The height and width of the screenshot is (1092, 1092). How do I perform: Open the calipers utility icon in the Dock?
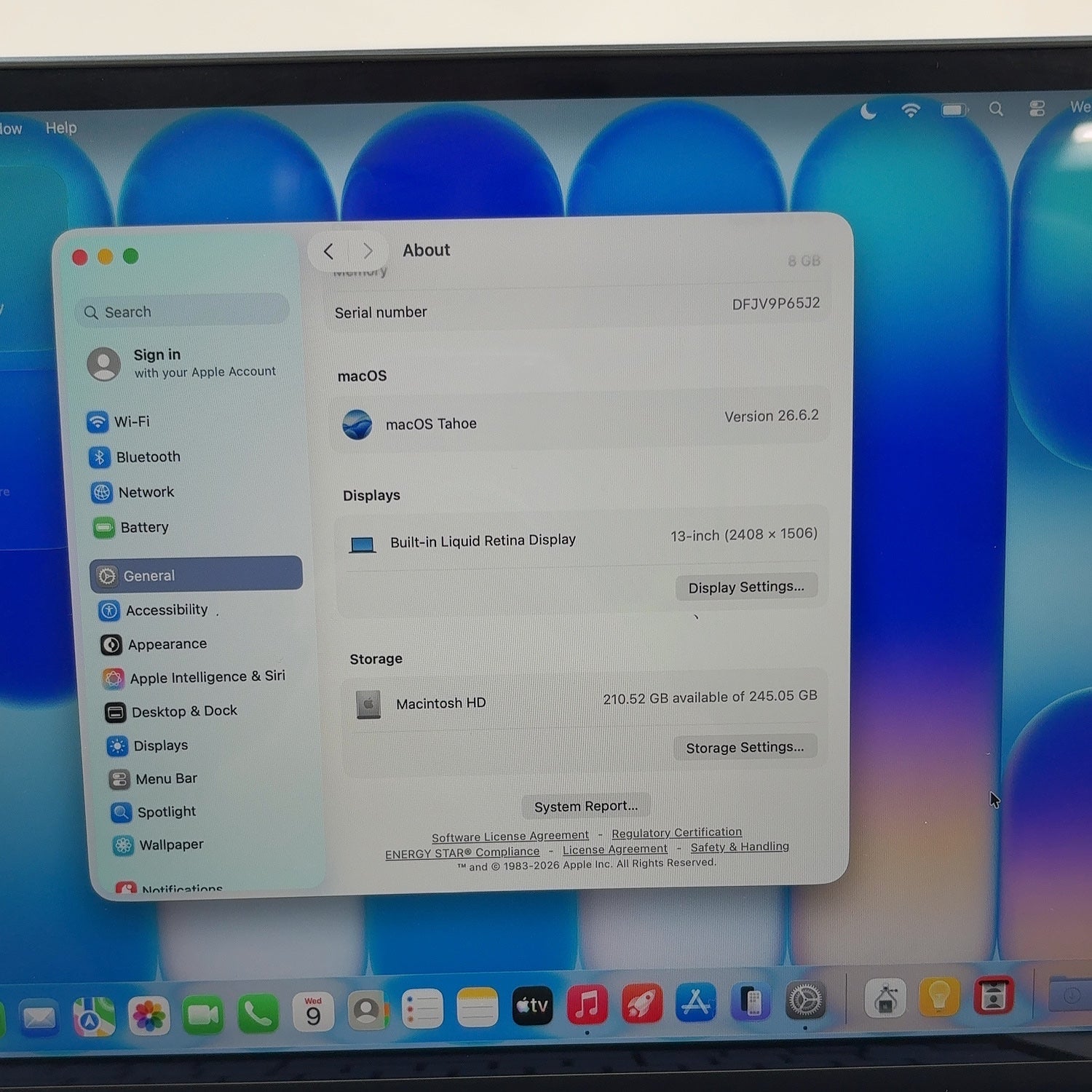click(885, 997)
